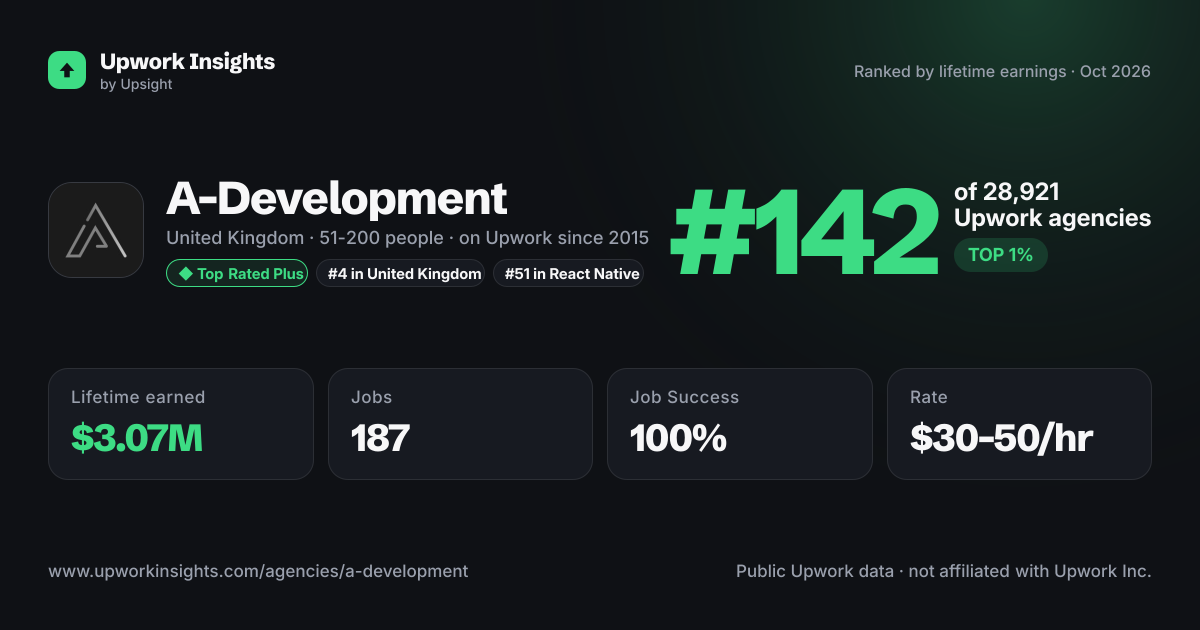Click the A-Development agency name heading
This screenshot has width=1200, height=630.
(x=337, y=199)
